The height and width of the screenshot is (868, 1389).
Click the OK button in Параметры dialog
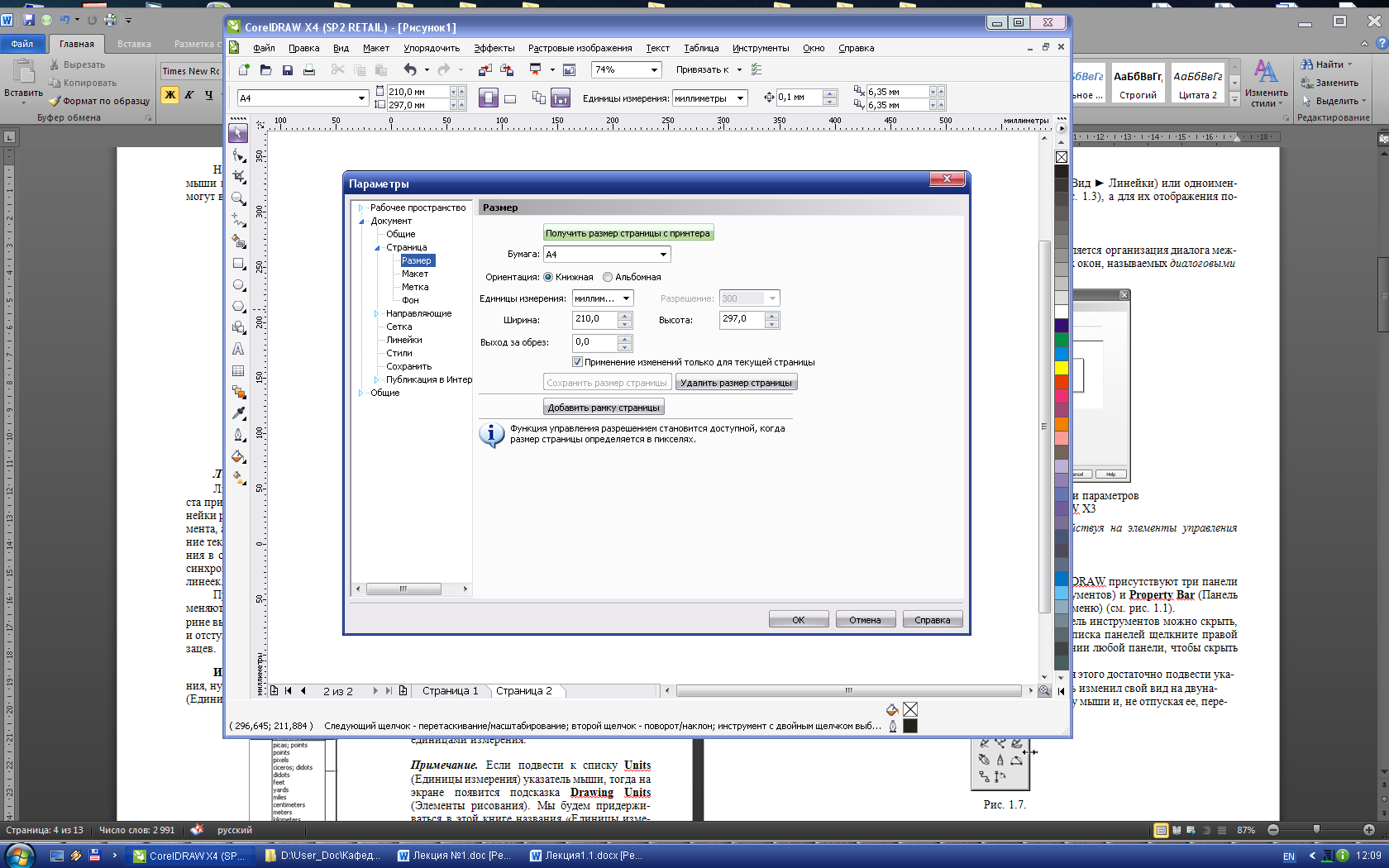click(799, 620)
